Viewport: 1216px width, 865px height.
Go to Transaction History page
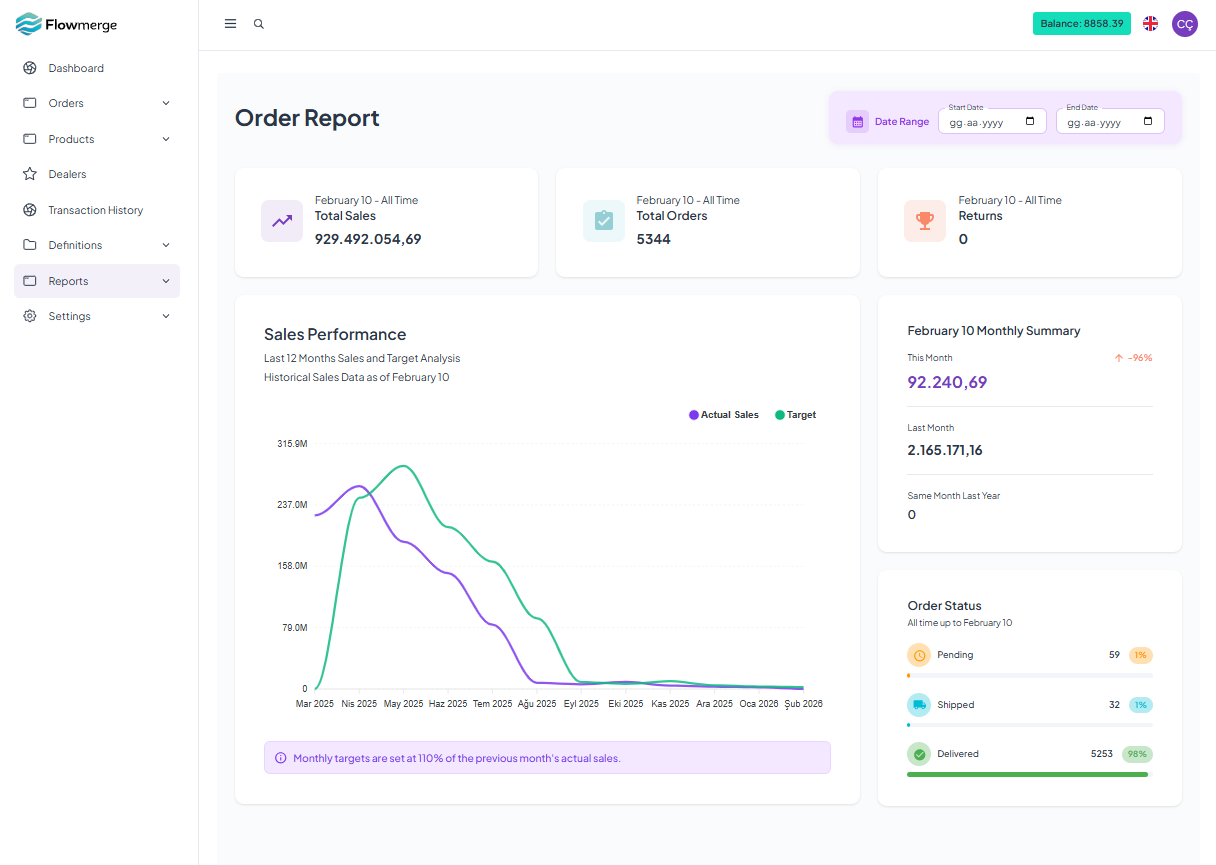pyautogui.click(x=95, y=210)
